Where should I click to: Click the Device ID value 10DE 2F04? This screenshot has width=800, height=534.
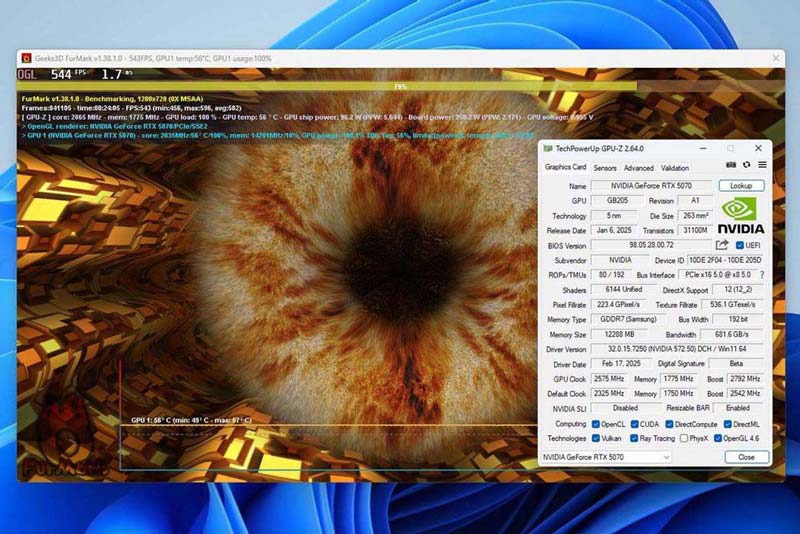[726, 260]
